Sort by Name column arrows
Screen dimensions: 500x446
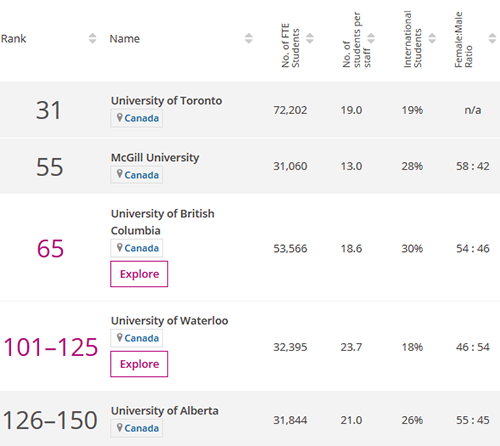coord(248,39)
